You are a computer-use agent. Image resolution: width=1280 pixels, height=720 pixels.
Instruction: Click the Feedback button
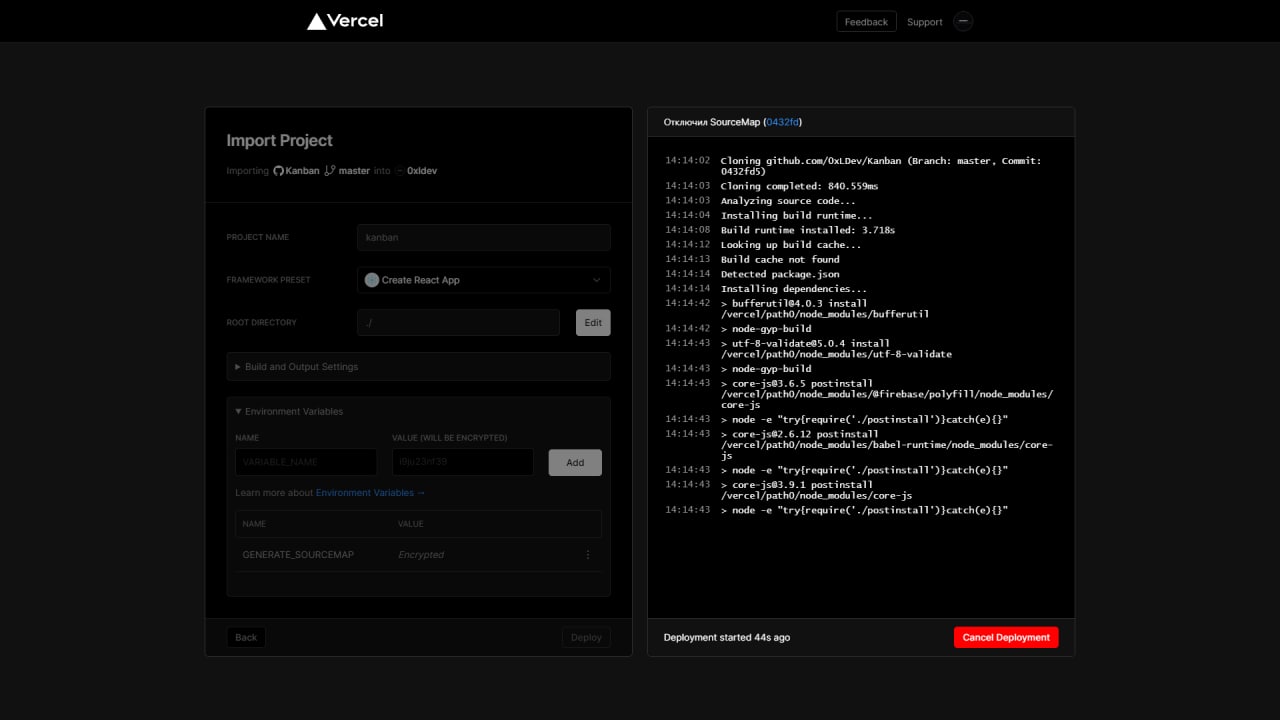[866, 22]
